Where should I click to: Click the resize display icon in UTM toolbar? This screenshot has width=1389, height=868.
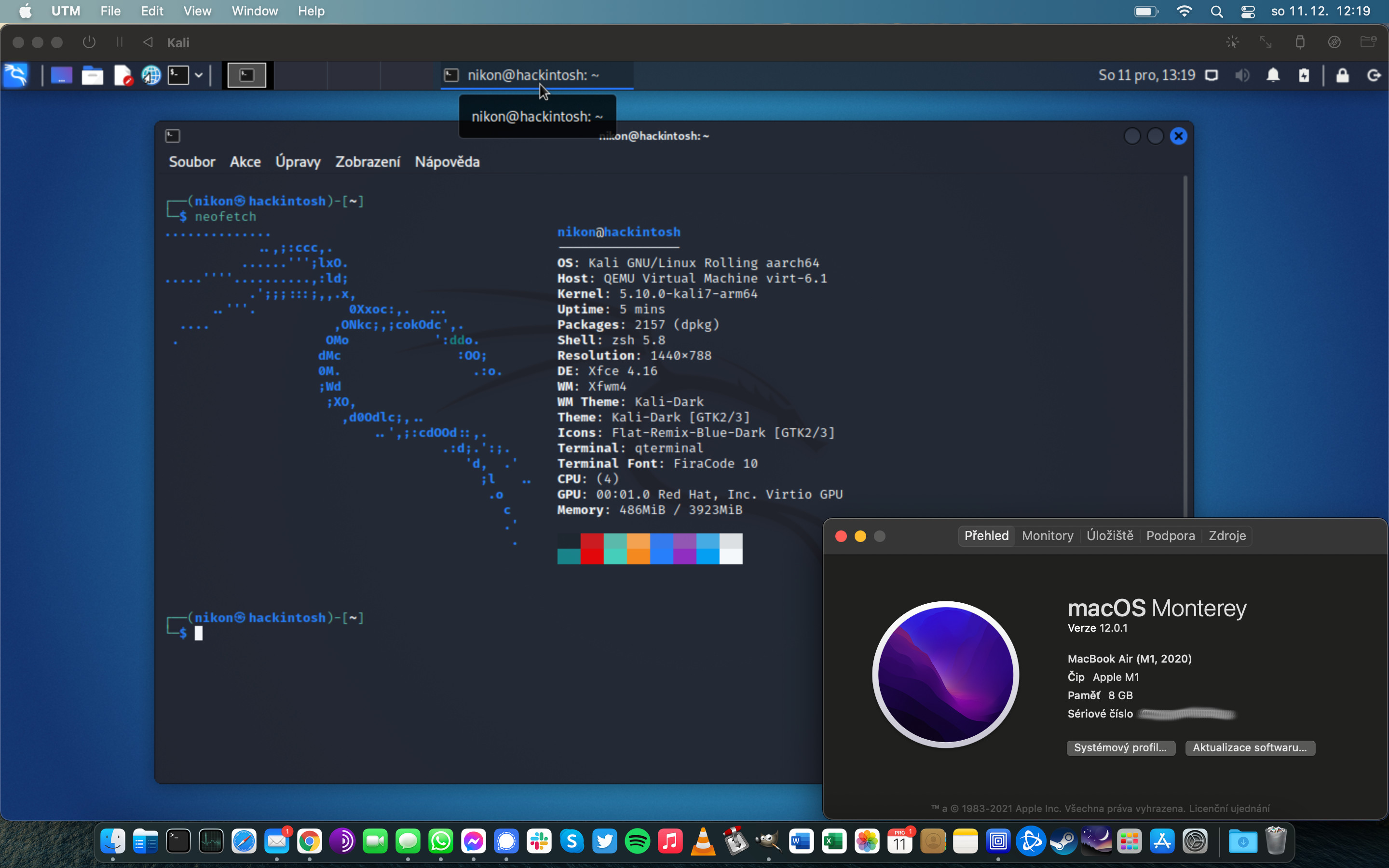pyautogui.click(x=1266, y=42)
